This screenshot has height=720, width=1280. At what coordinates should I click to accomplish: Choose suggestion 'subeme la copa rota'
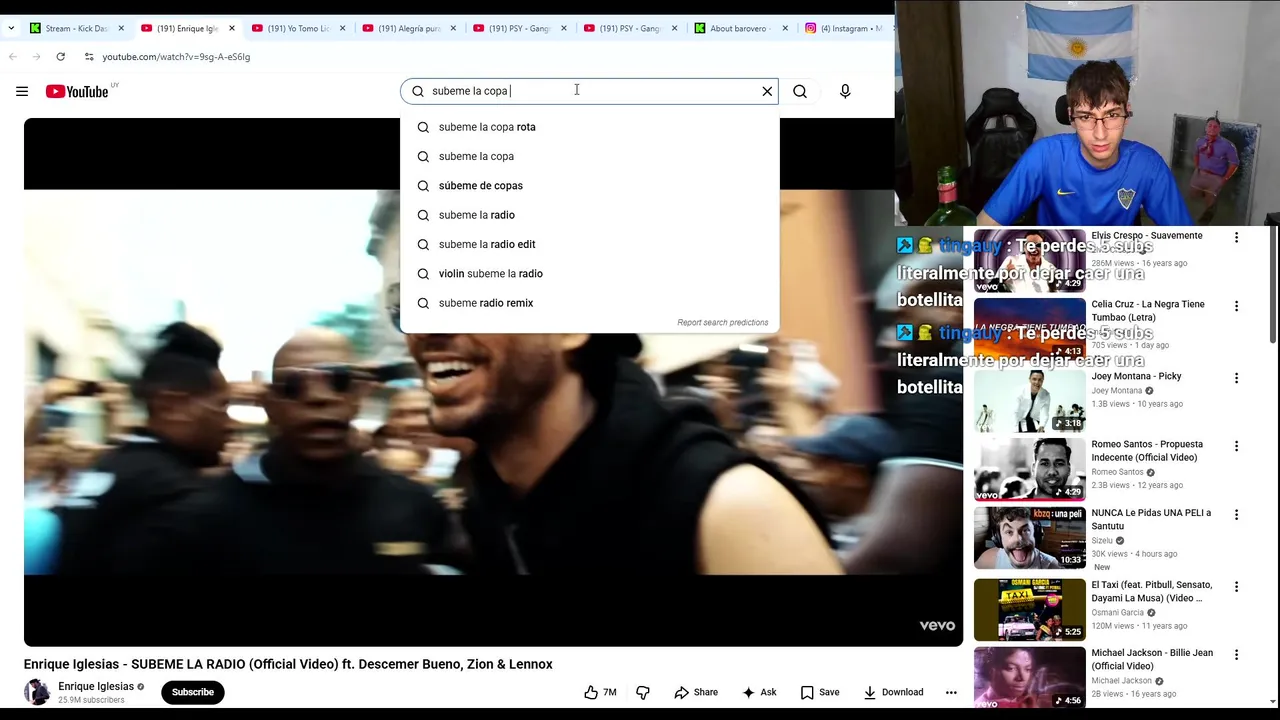click(x=589, y=127)
